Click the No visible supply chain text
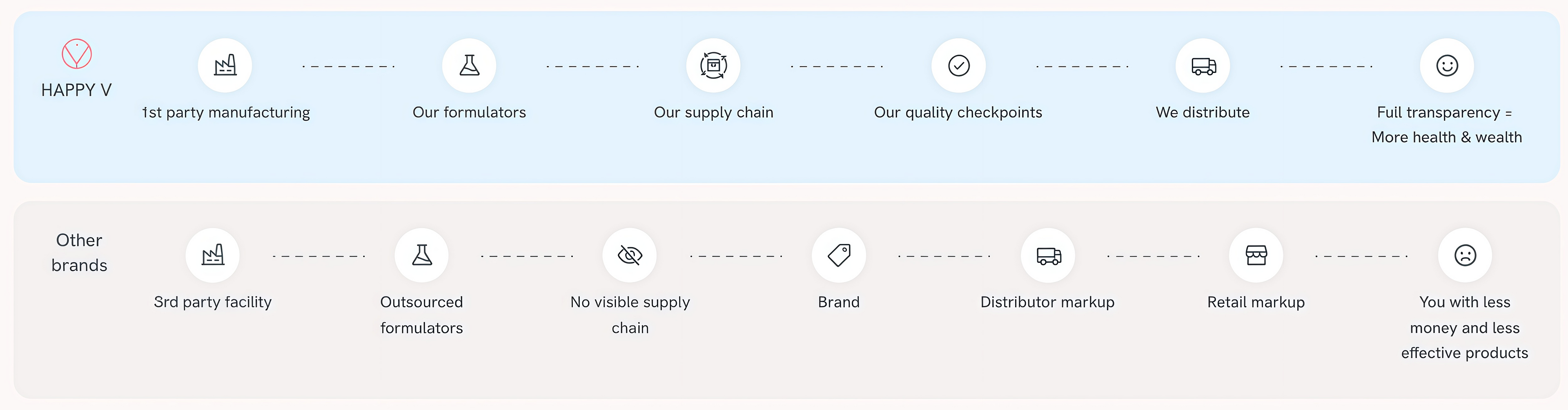The height and width of the screenshot is (410, 1568). coord(630,315)
